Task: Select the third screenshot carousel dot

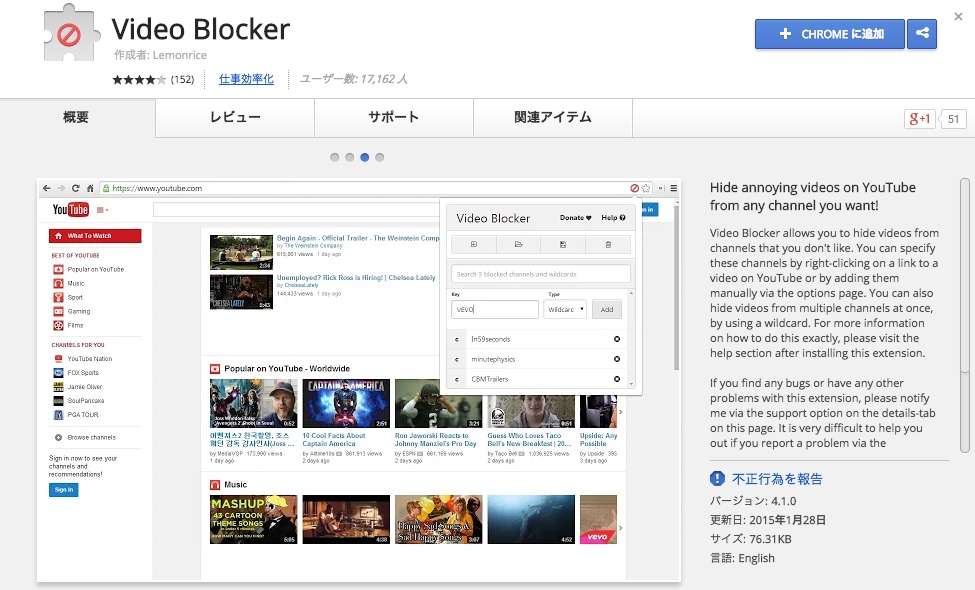Action: (x=364, y=157)
